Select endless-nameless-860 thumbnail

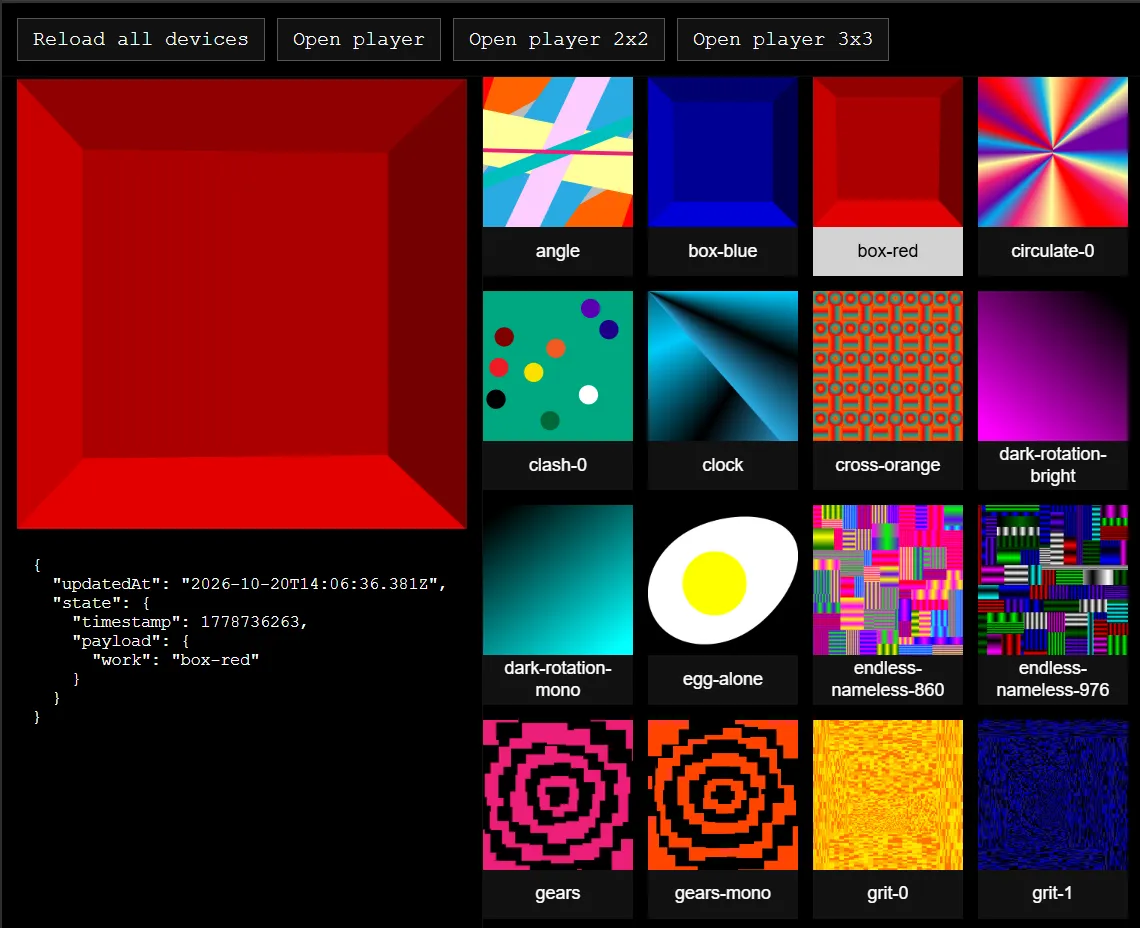click(888, 580)
